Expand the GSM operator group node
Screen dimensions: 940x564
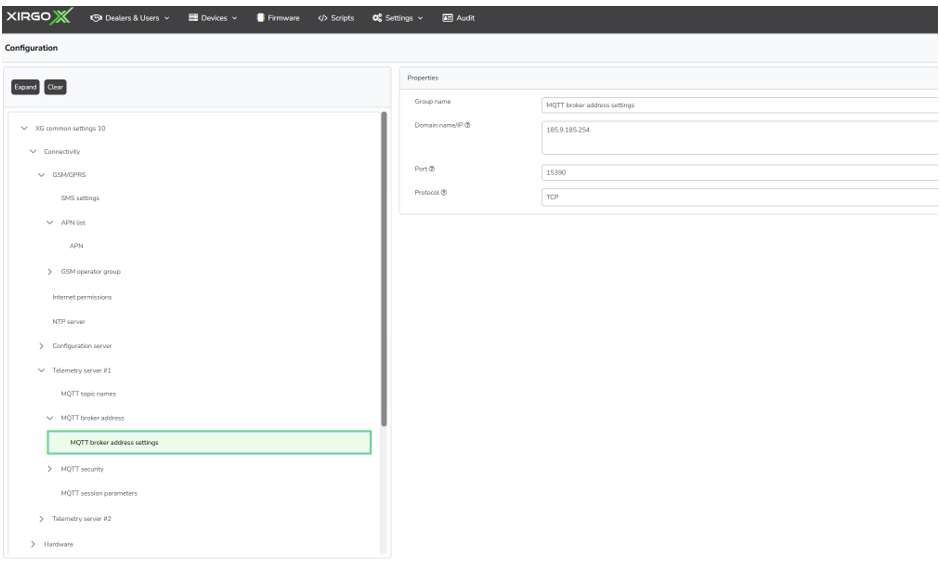(x=50, y=272)
